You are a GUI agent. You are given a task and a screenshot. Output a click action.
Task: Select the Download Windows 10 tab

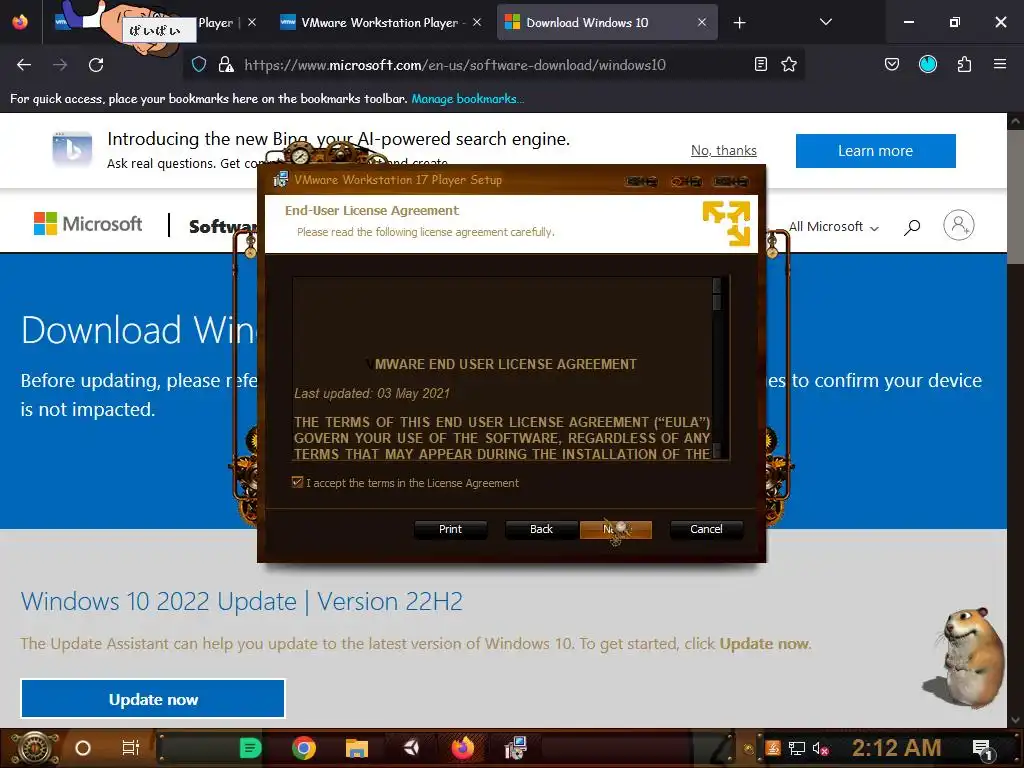point(586,23)
